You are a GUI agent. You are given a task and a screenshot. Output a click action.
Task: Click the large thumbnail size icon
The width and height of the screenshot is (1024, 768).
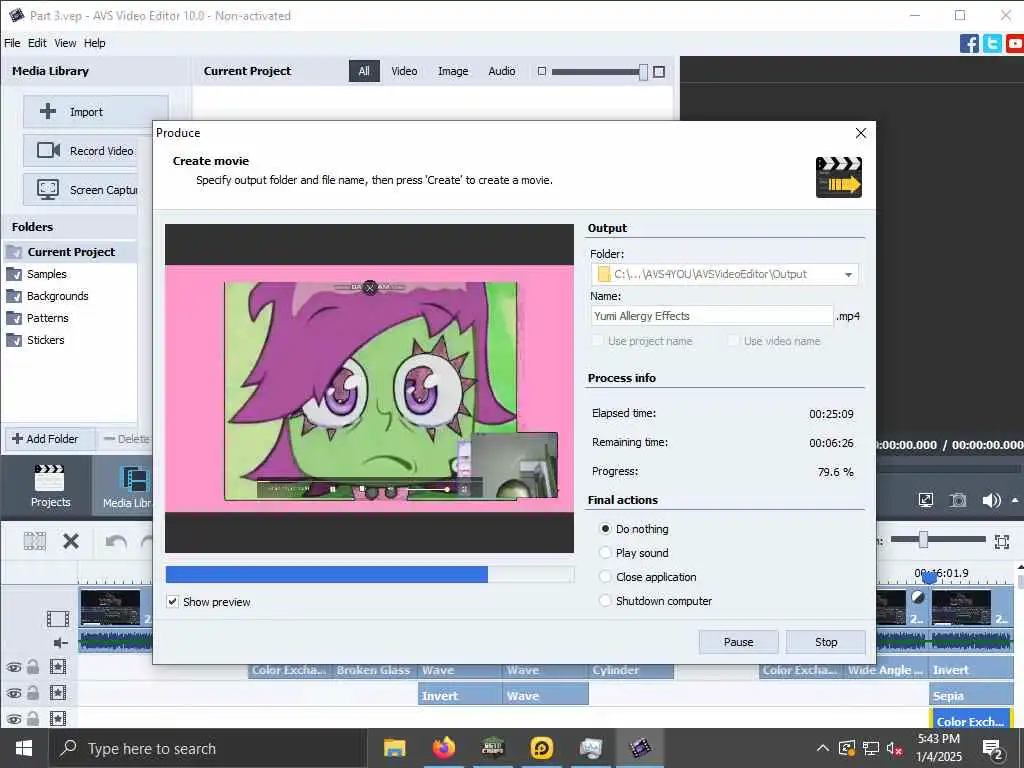click(x=659, y=72)
